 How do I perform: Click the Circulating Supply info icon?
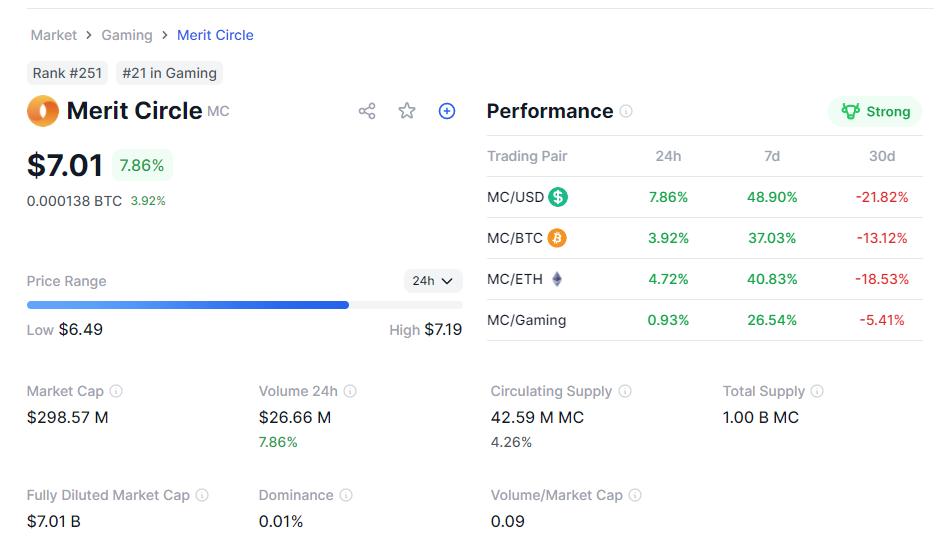pyautogui.click(x=625, y=391)
